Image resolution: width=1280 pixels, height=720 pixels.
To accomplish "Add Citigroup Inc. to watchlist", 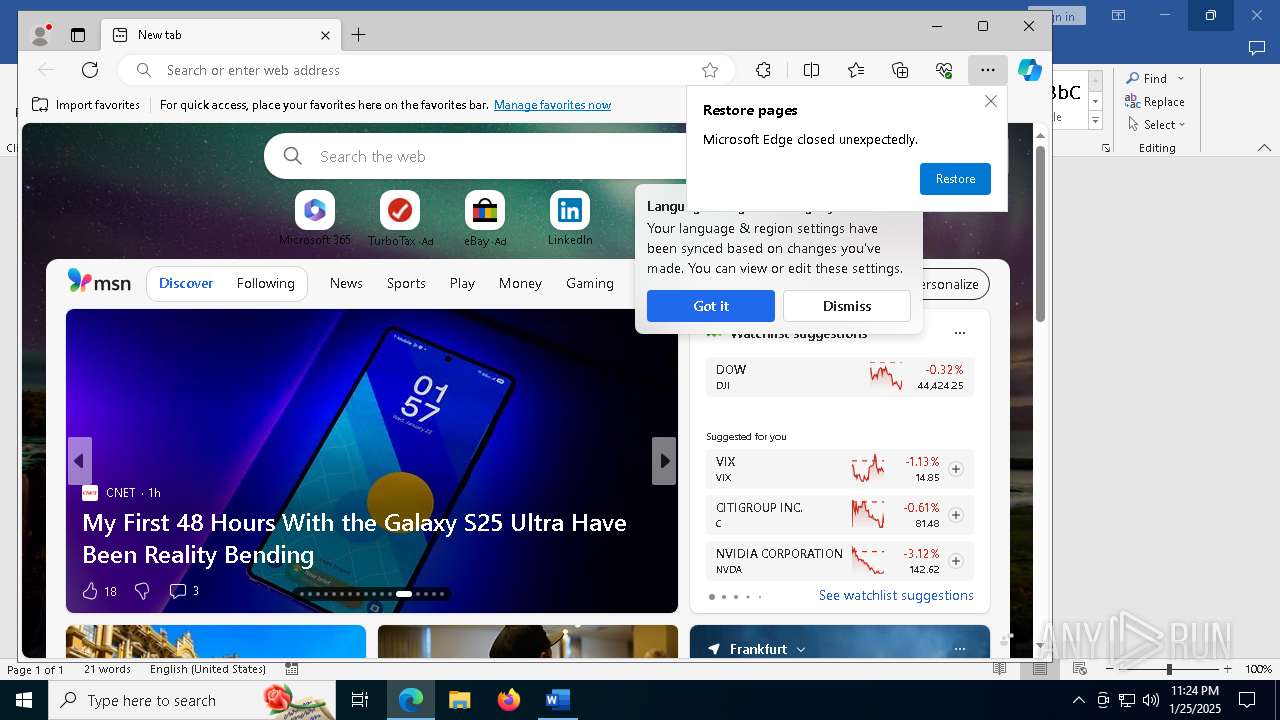I will (956, 515).
